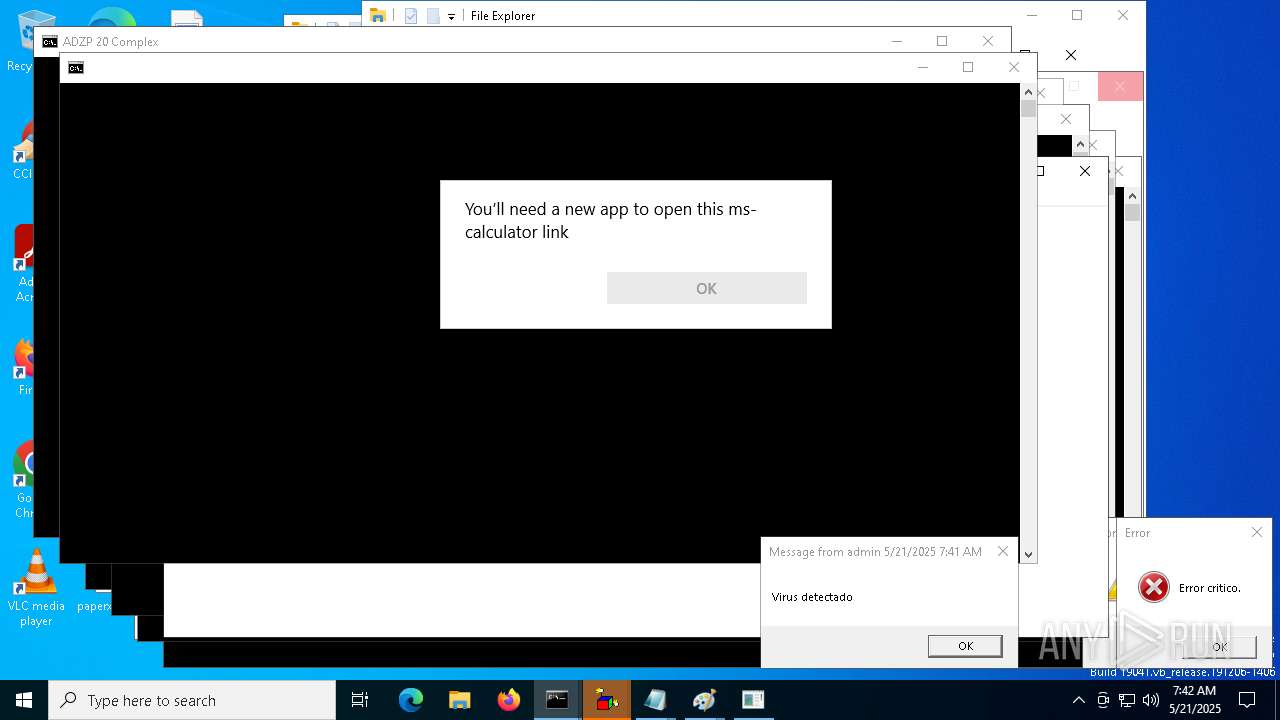Maximize the File Explorer window
Screen dimensions: 1280x720
coord(1077,15)
